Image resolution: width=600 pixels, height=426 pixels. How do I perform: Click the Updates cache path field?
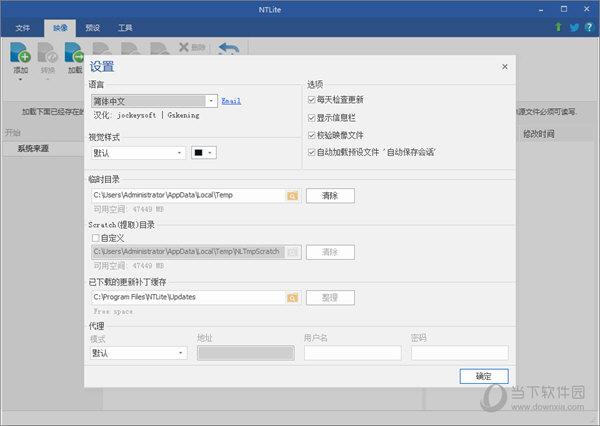pos(189,297)
